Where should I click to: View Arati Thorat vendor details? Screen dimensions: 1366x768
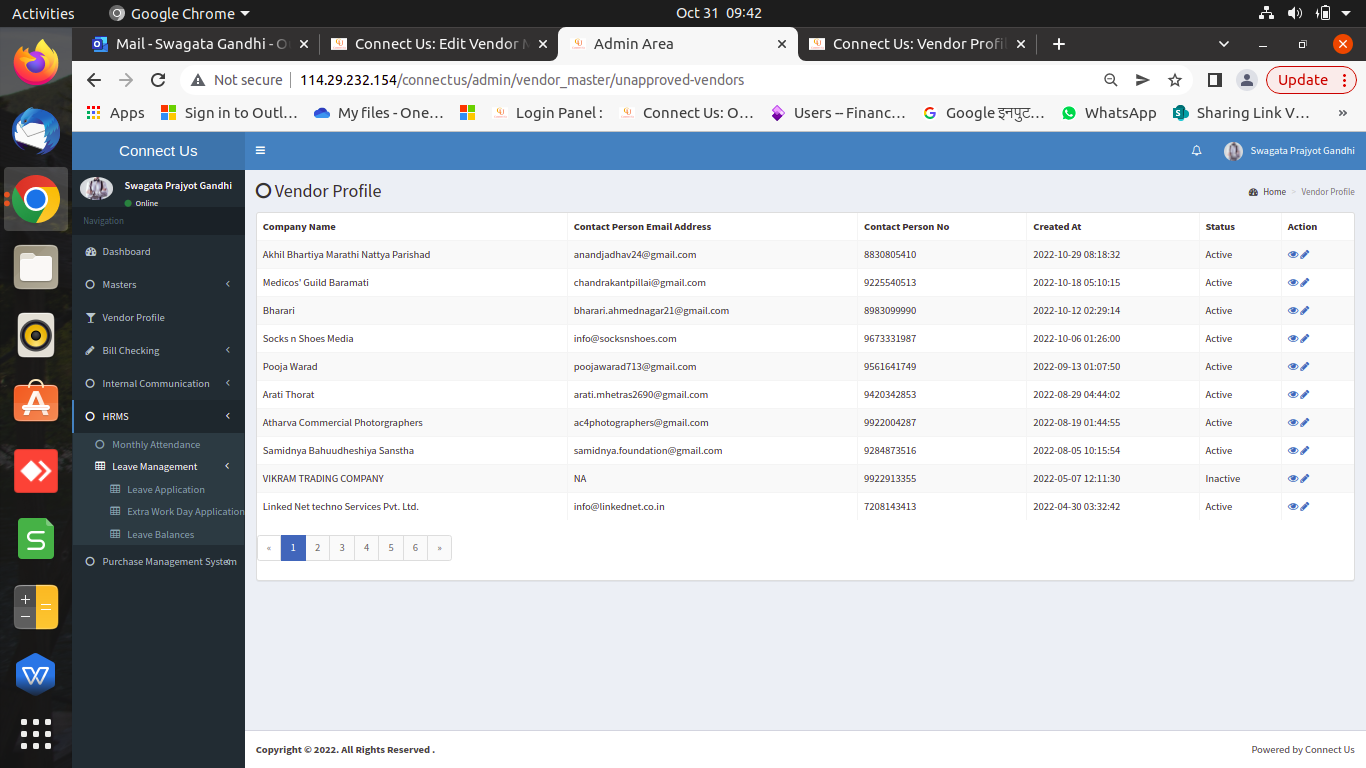point(1293,395)
